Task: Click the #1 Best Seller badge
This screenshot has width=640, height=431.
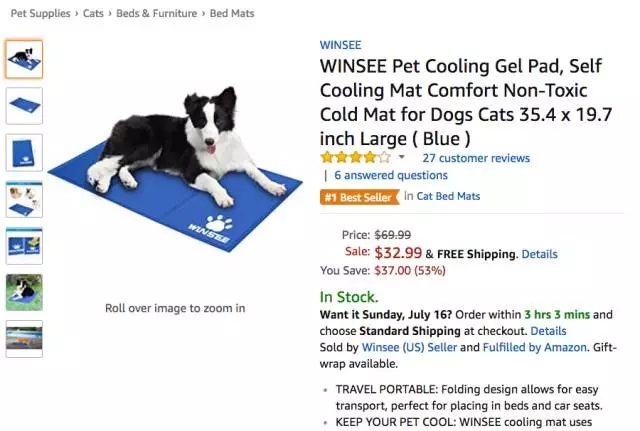Action: (x=359, y=198)
